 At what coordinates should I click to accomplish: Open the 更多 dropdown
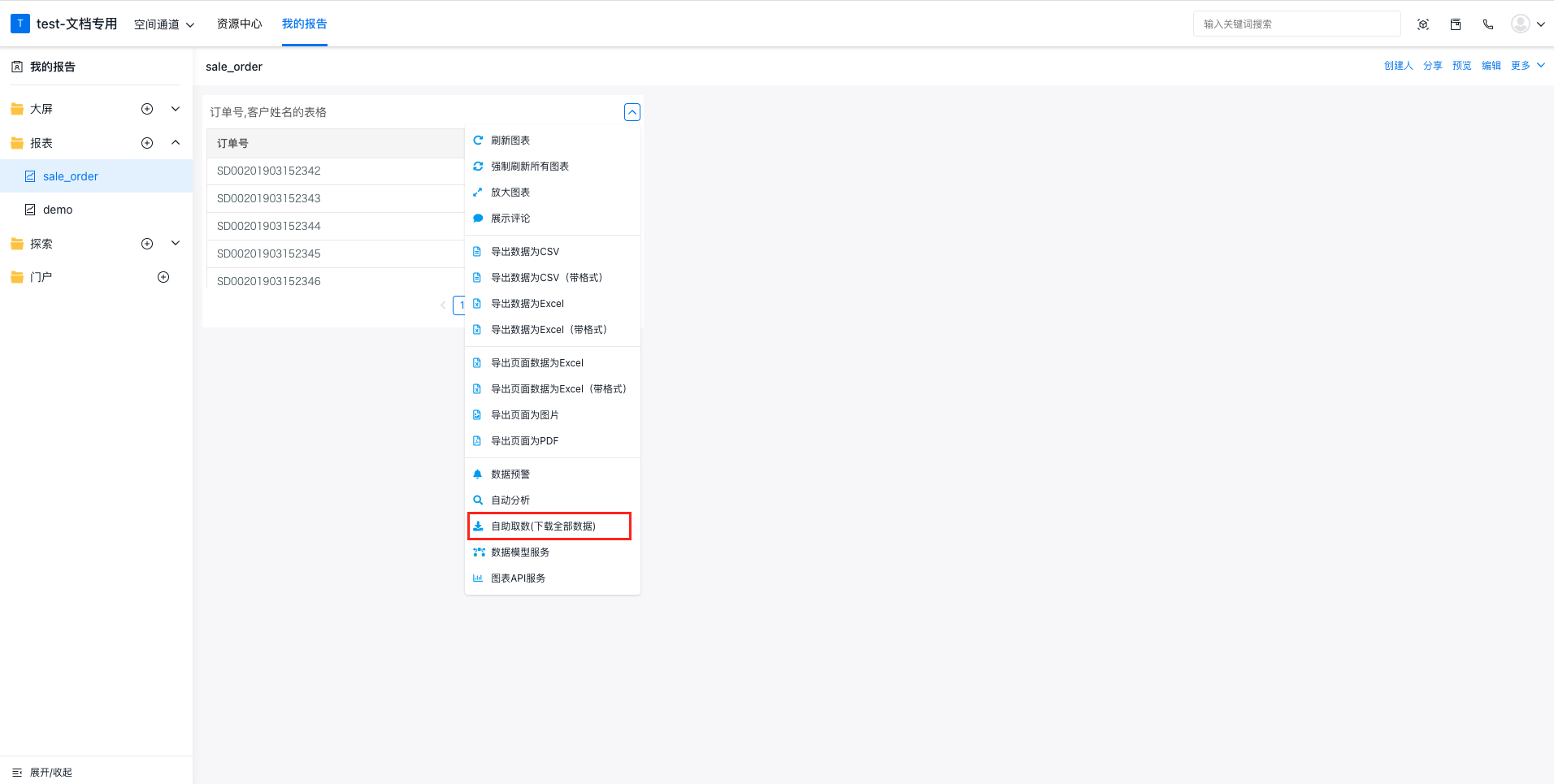click(1528, 66)
